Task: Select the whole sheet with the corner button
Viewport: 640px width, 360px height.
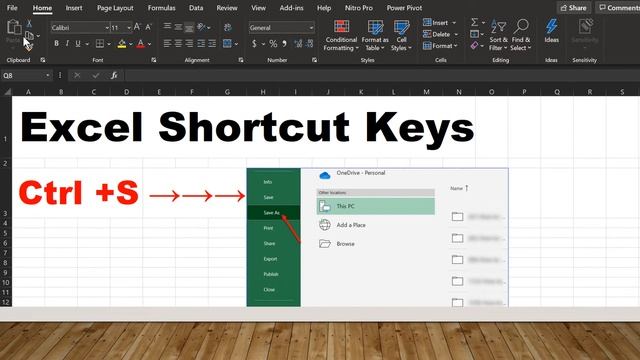Action: pyautogui.click(x=7, y=92)
